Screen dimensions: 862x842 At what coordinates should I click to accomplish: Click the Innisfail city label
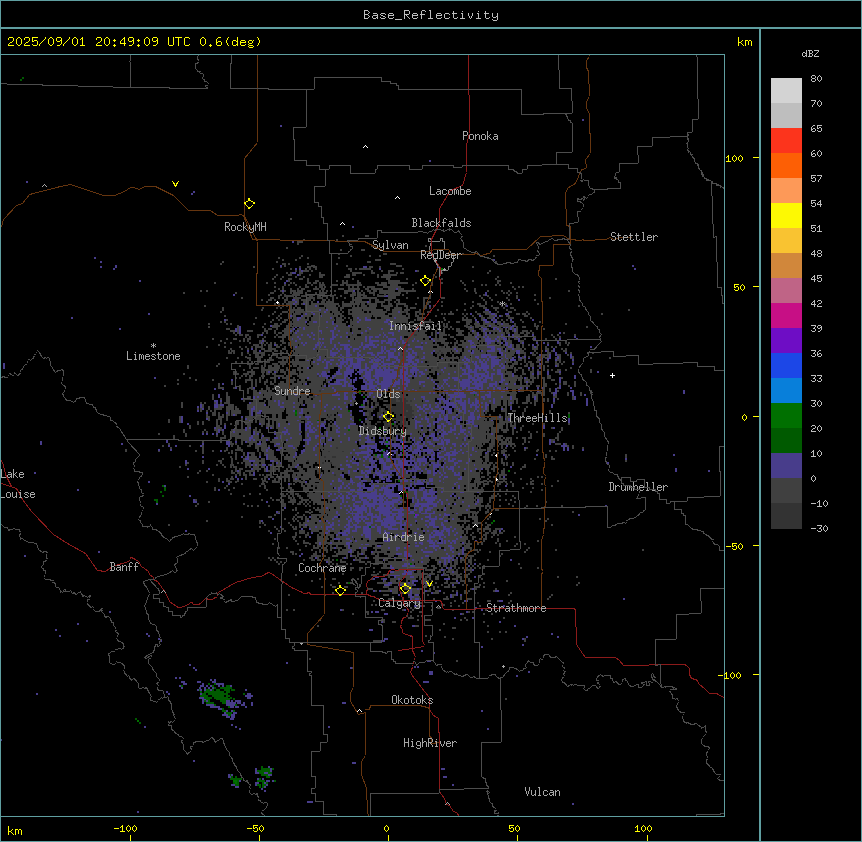[x=415, y=326]
